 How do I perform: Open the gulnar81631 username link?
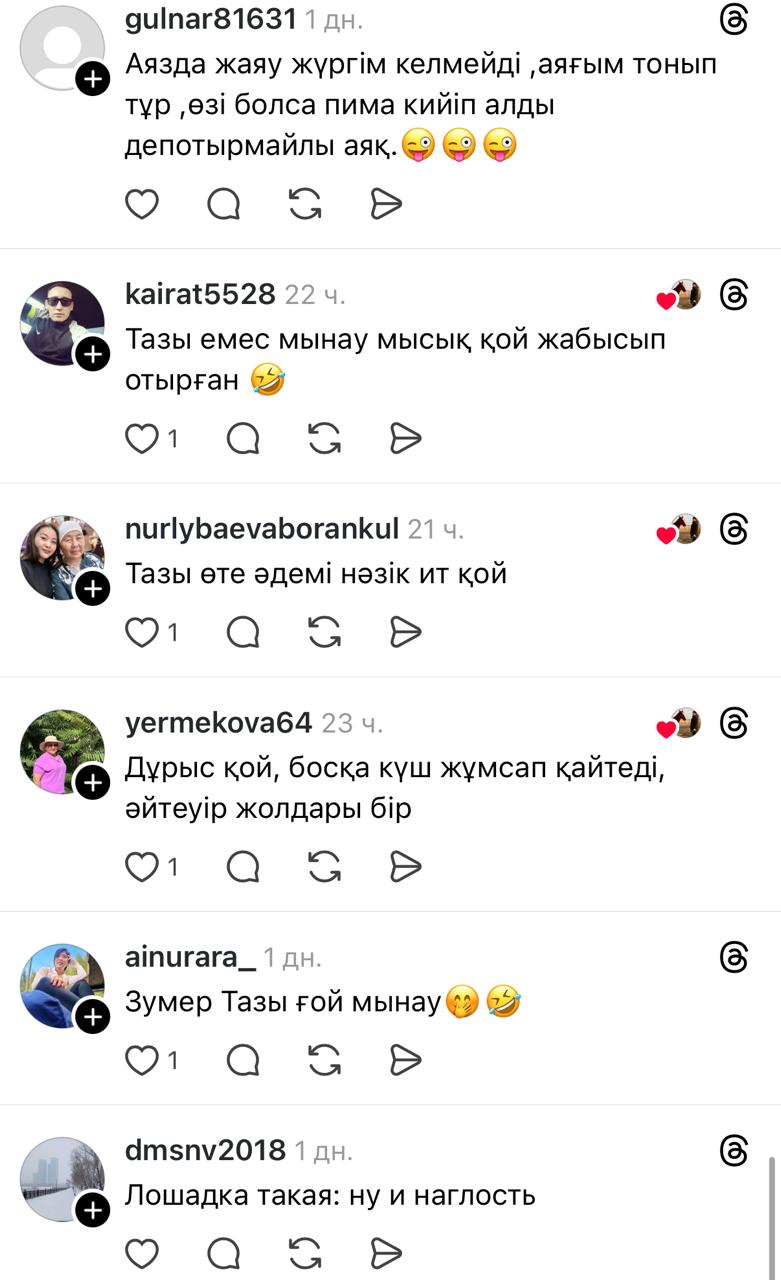211,19
